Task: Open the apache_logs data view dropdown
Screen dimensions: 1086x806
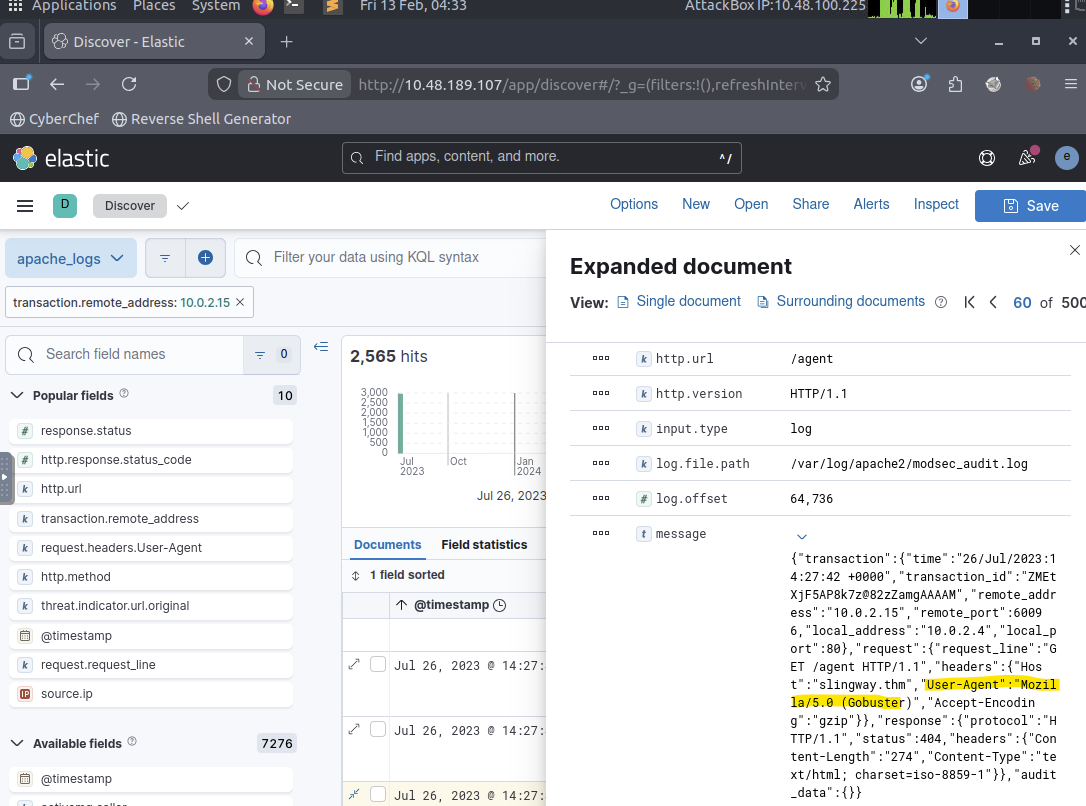Action: pos(70,258)
